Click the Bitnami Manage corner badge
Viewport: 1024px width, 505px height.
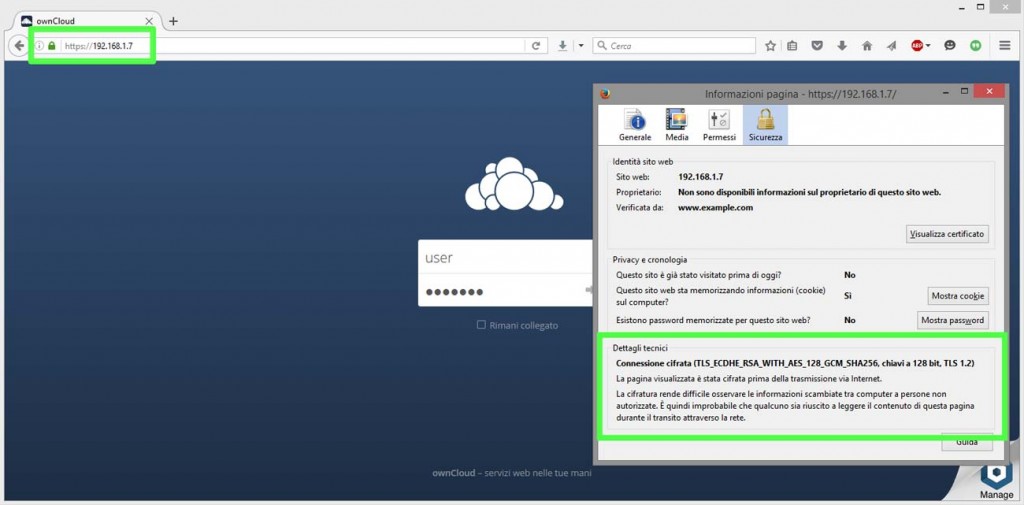[996, 480]
